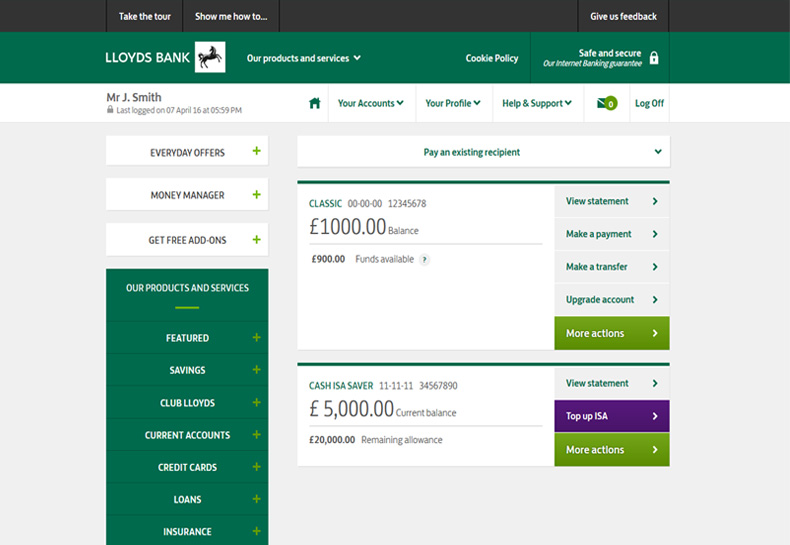View statement for Classic account
Screen dimensions: 790x545
click(612, 201)
